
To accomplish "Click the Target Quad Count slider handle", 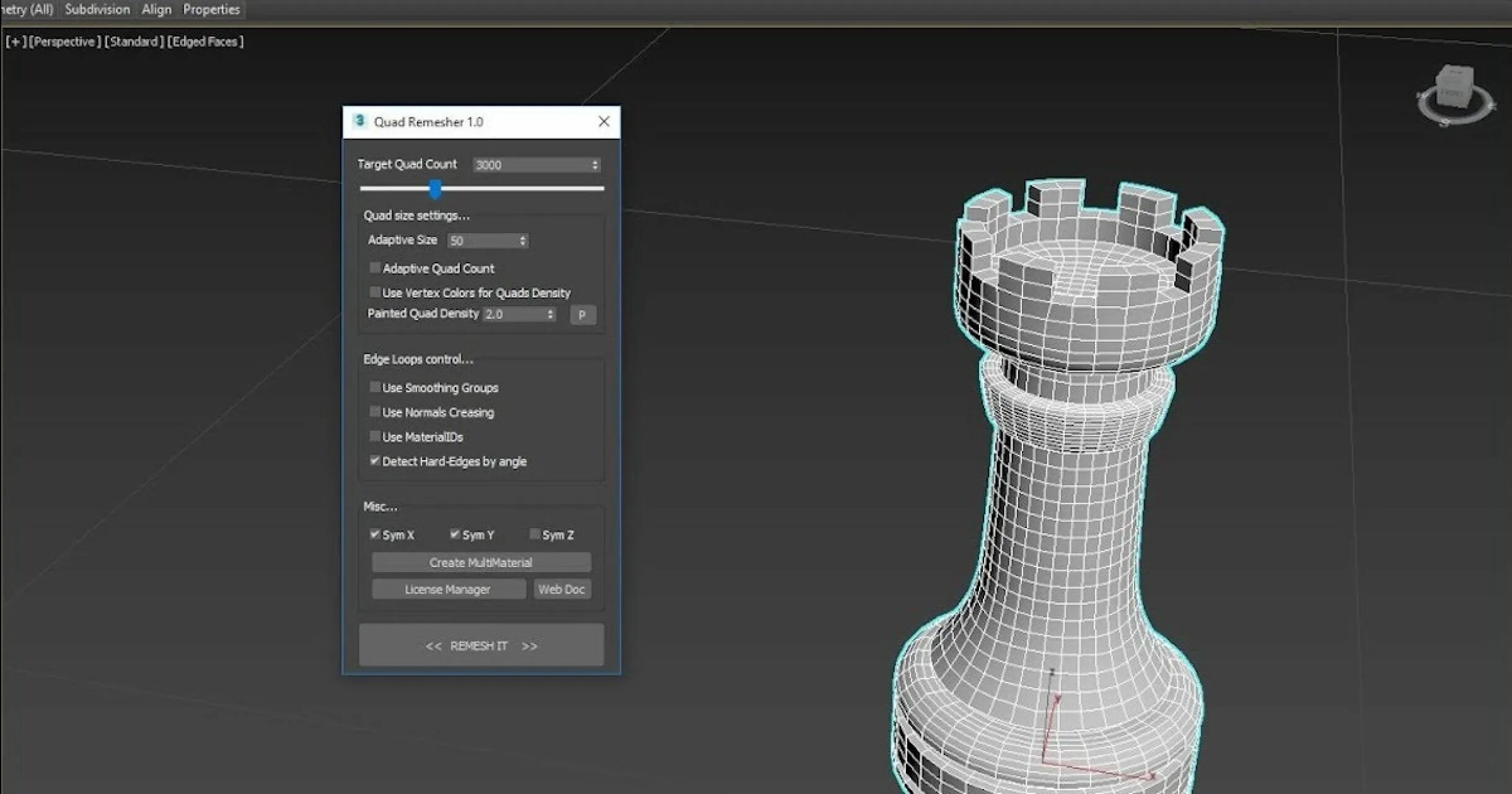I will pos(436,188).
